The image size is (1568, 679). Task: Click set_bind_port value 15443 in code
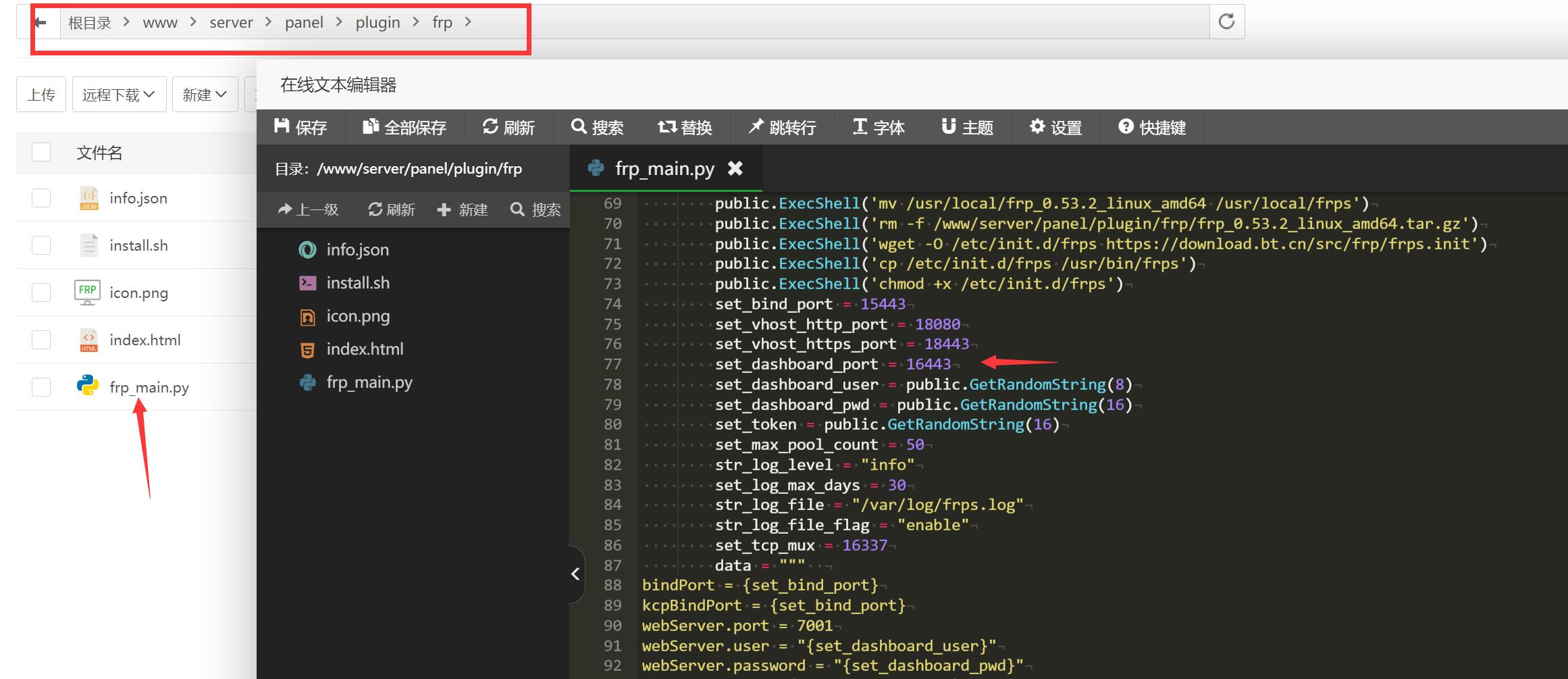point(883,304)
